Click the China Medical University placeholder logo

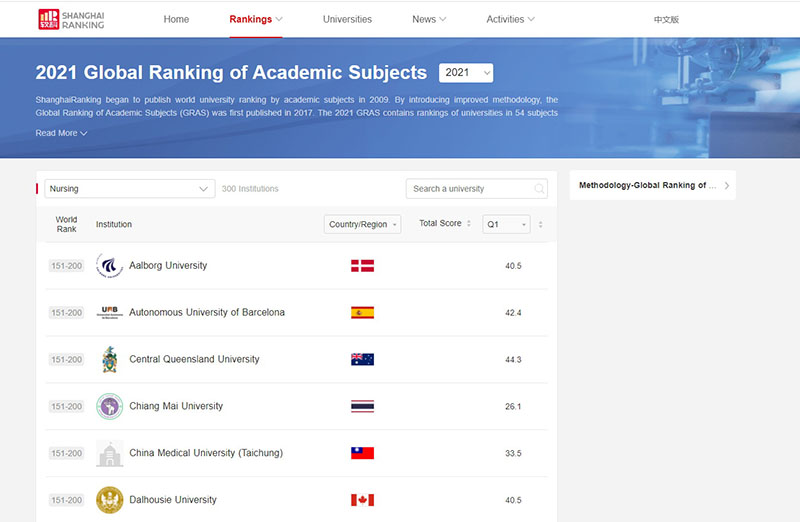(x=110, y=453)
